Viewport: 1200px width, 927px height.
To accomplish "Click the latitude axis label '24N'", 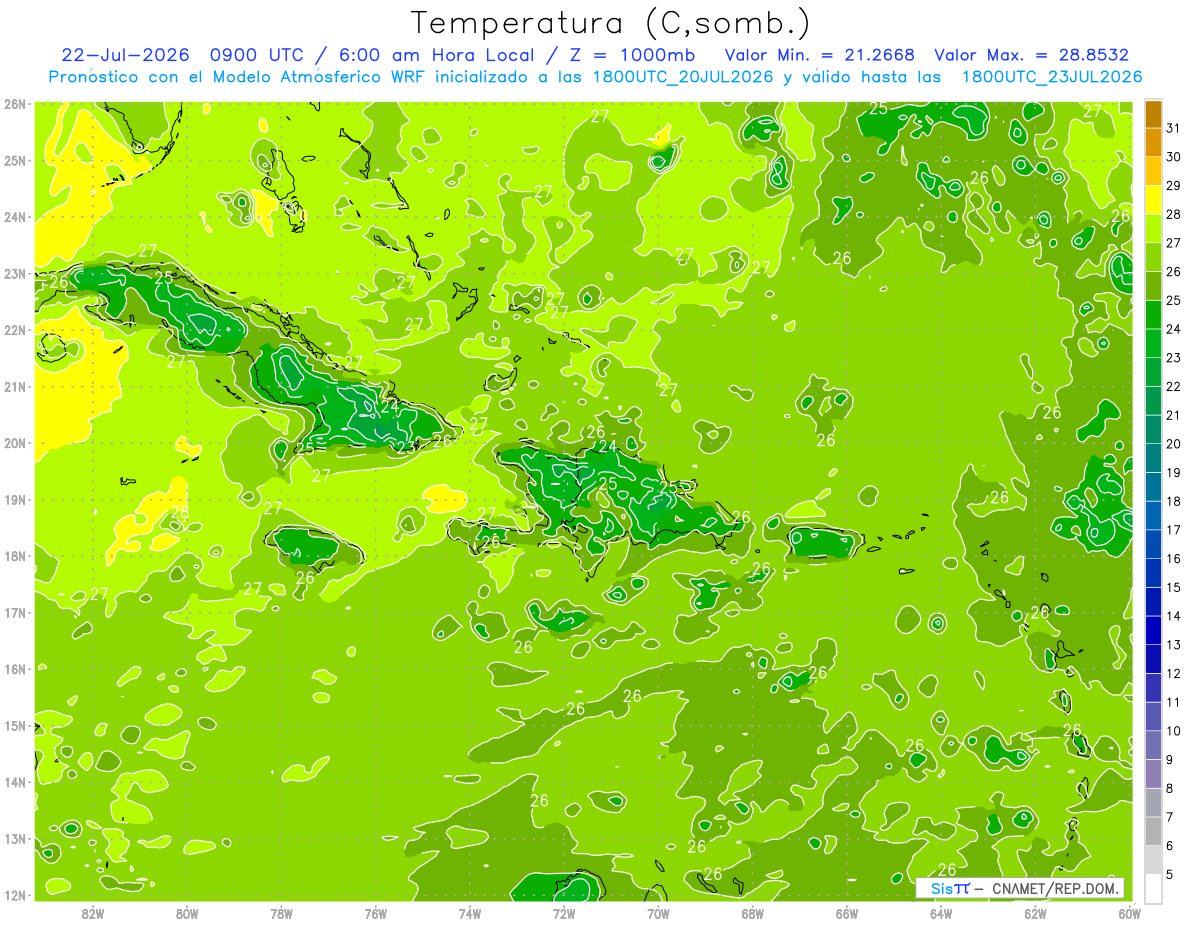I will pos(15,217).
